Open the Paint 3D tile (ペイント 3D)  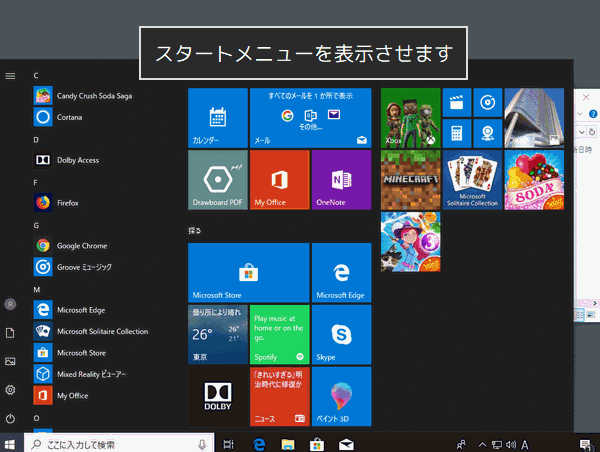coord(340,396)
